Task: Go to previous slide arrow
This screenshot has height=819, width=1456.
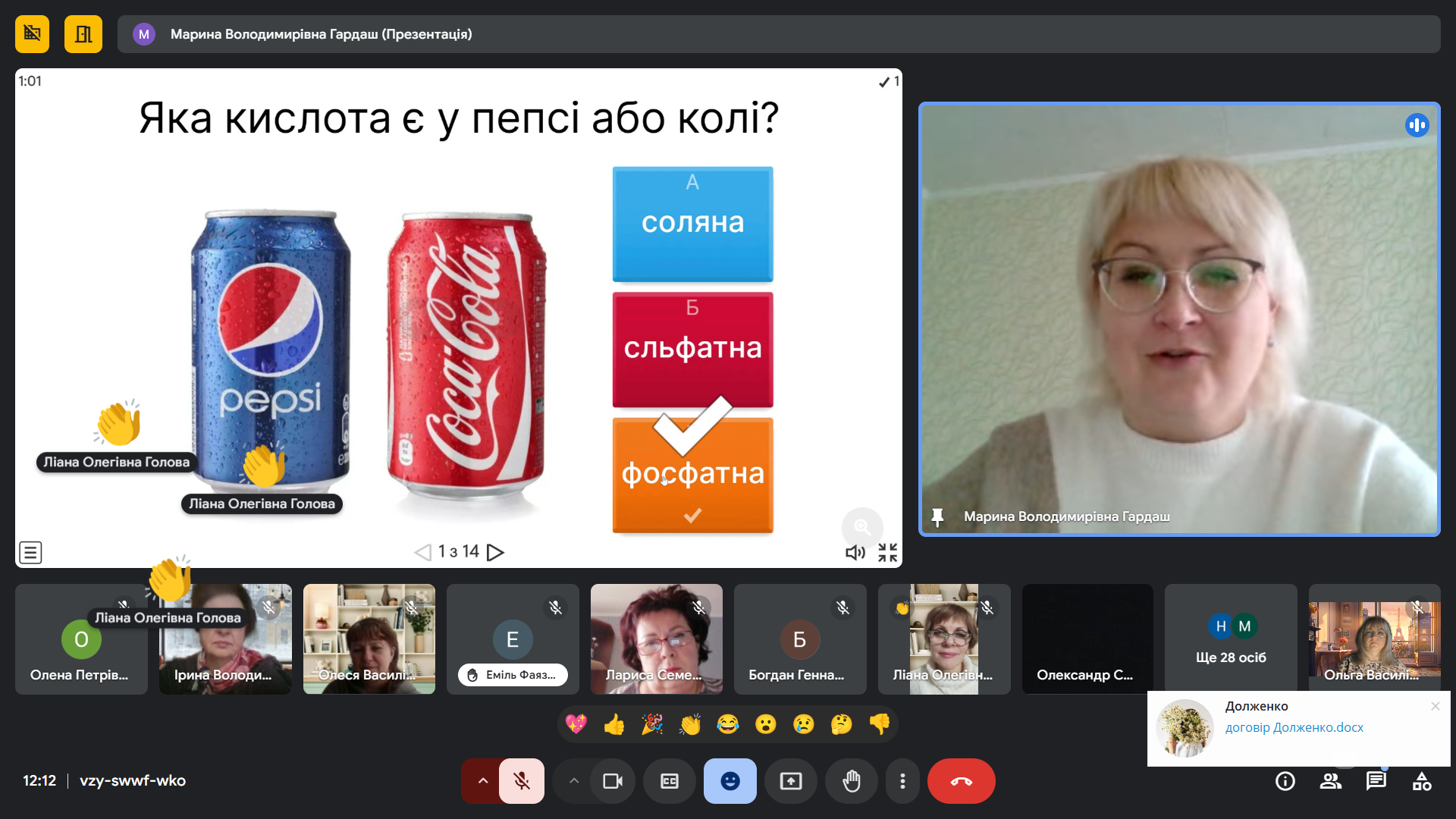Action: point(422,552)
